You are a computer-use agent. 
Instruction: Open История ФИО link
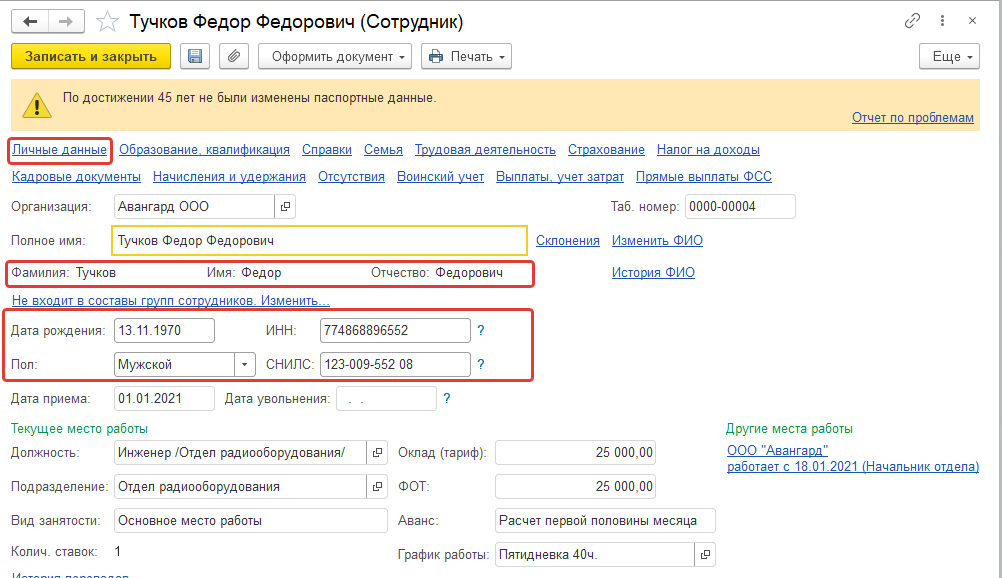[x=653, y=273]
